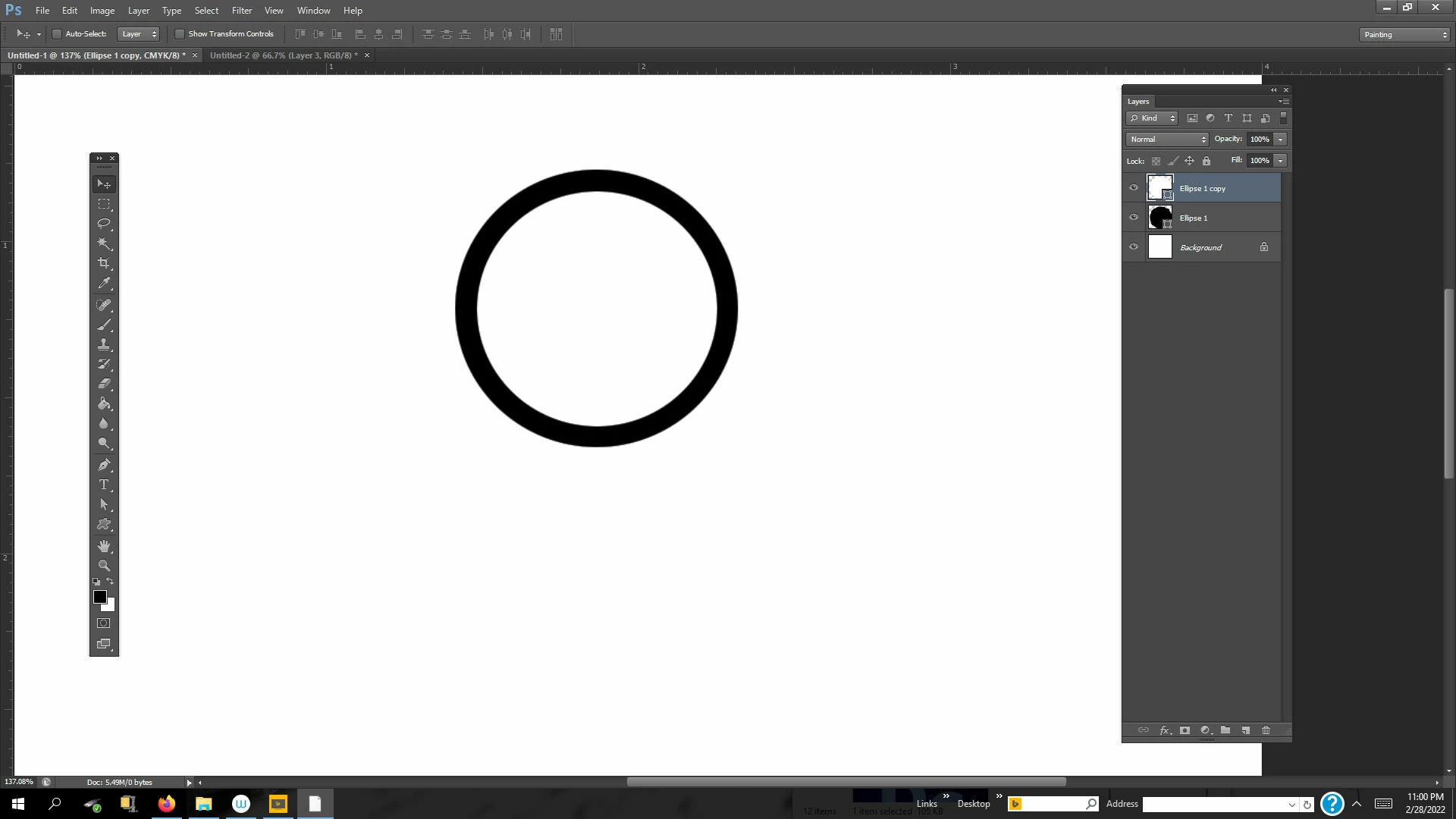Open the Painting workspace dropdown
The height and width of the screenshot is (819, 1456).
(x=1404, y=35)
